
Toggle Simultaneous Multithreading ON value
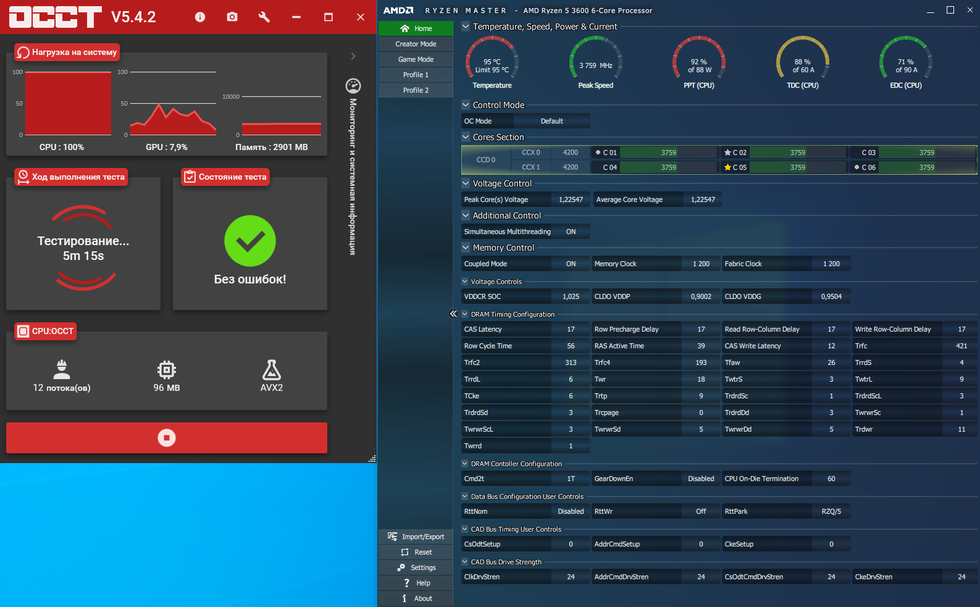570,231
